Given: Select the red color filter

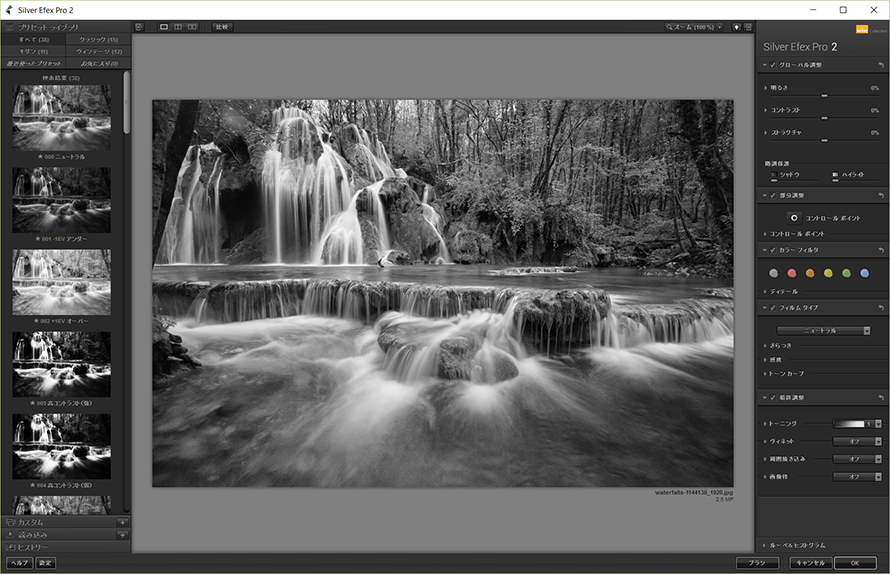Looking at the screenshot, I should [792, 274].
